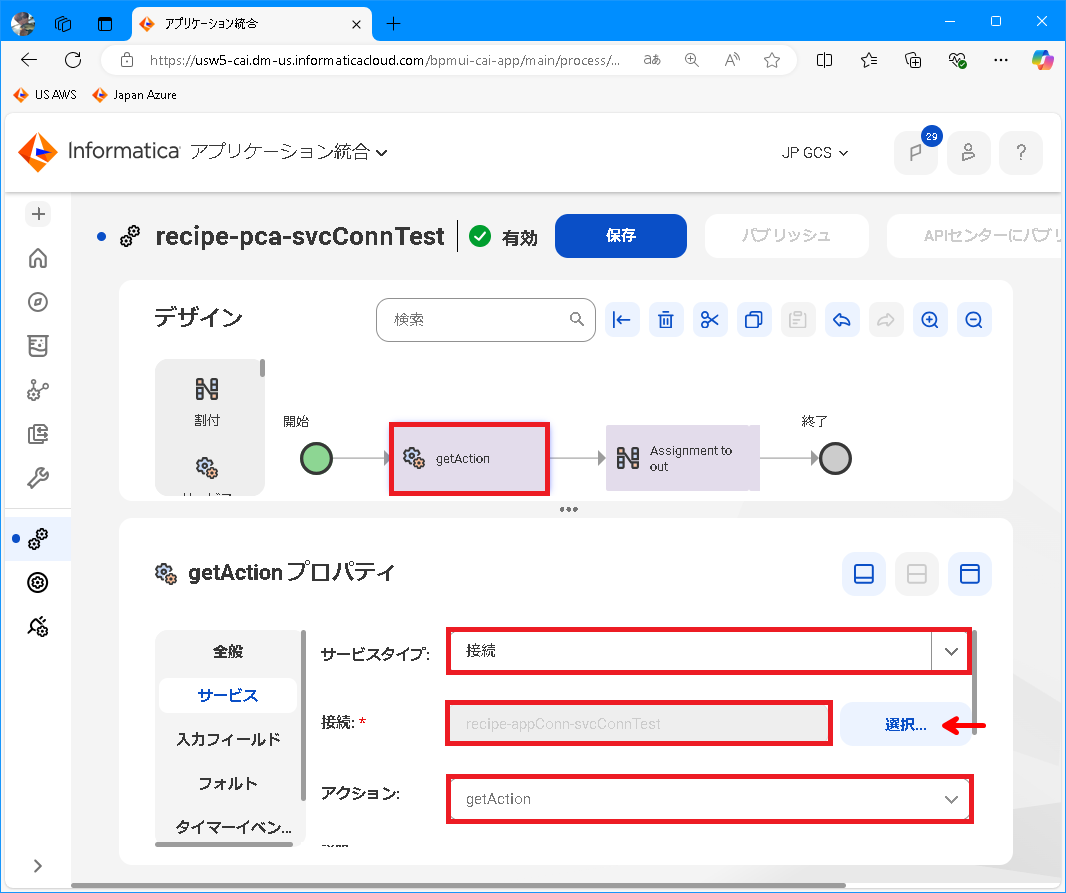Click the パブリッシュ publish button

[x=787, y=236]
